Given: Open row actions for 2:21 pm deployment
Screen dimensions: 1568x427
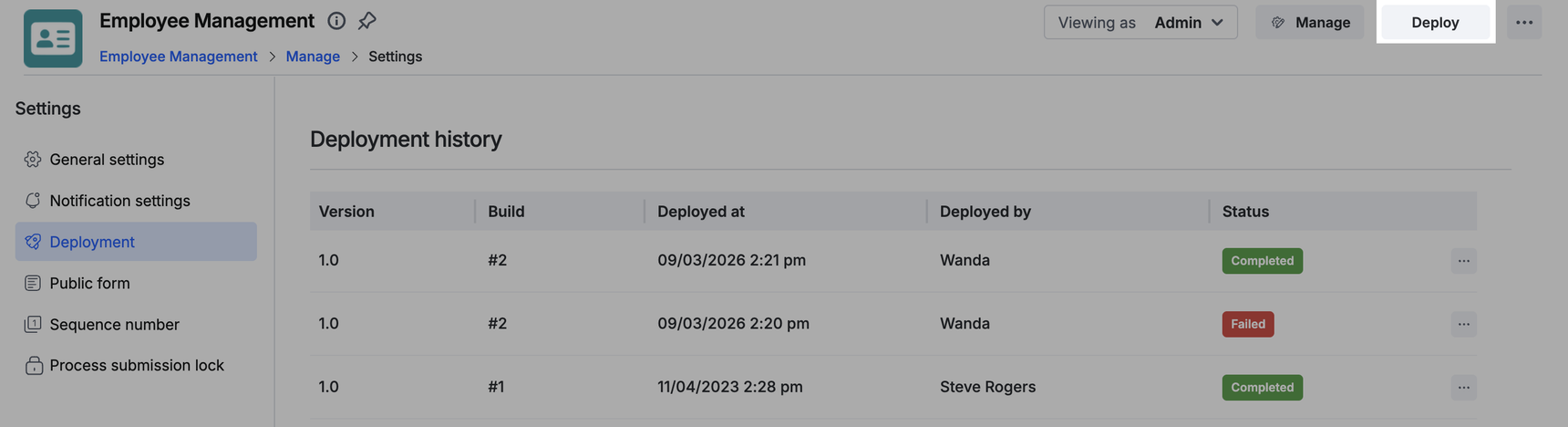Looking at the screenshot, I should point(1463,261).
